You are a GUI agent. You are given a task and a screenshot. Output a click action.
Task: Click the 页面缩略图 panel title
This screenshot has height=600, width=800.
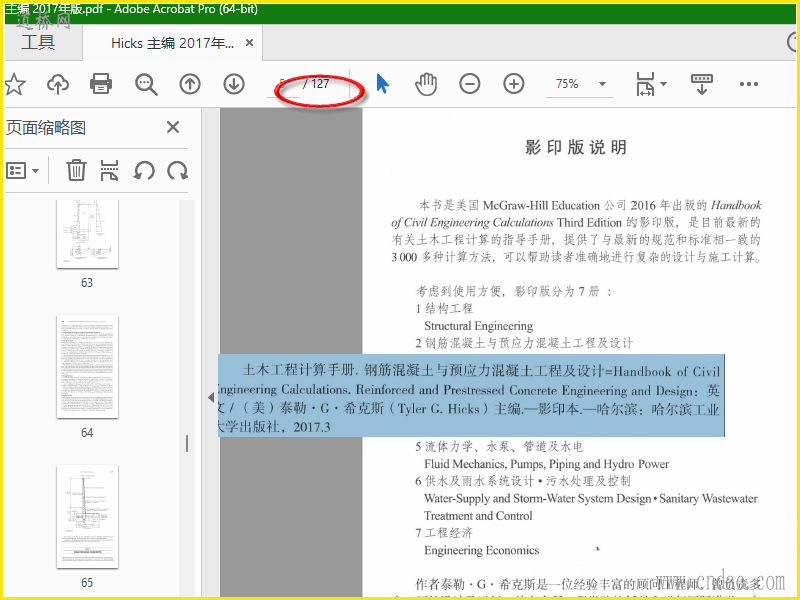pyautogui.click(x=46, y=128)
